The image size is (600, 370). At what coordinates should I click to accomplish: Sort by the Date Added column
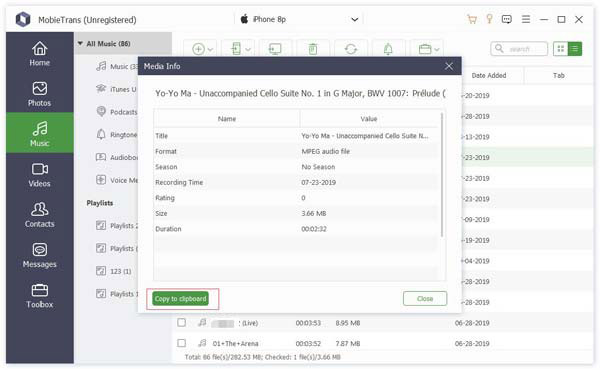click(489, 75)
